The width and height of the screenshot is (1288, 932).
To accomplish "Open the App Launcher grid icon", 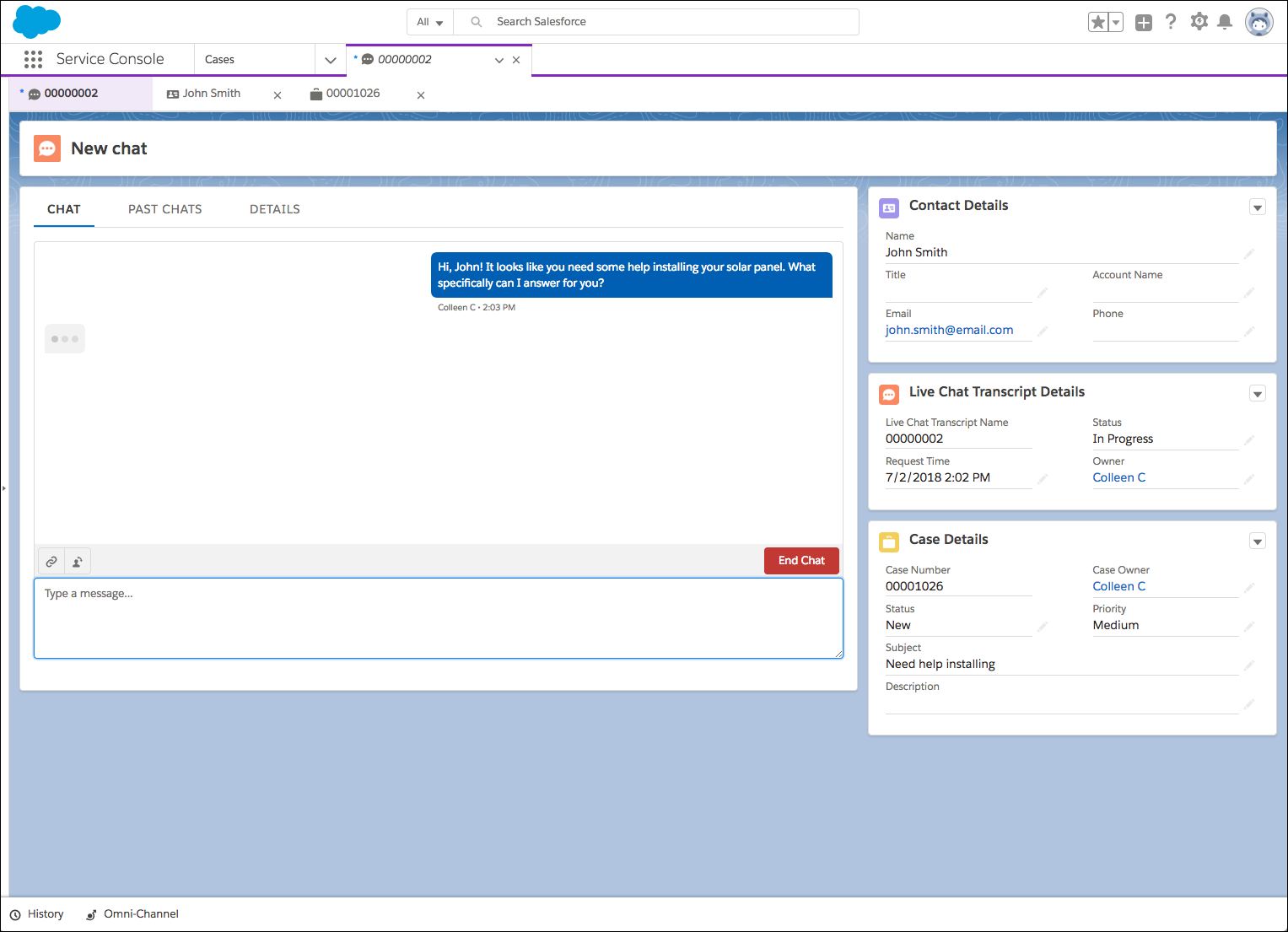I will click(x=33, y=59).
